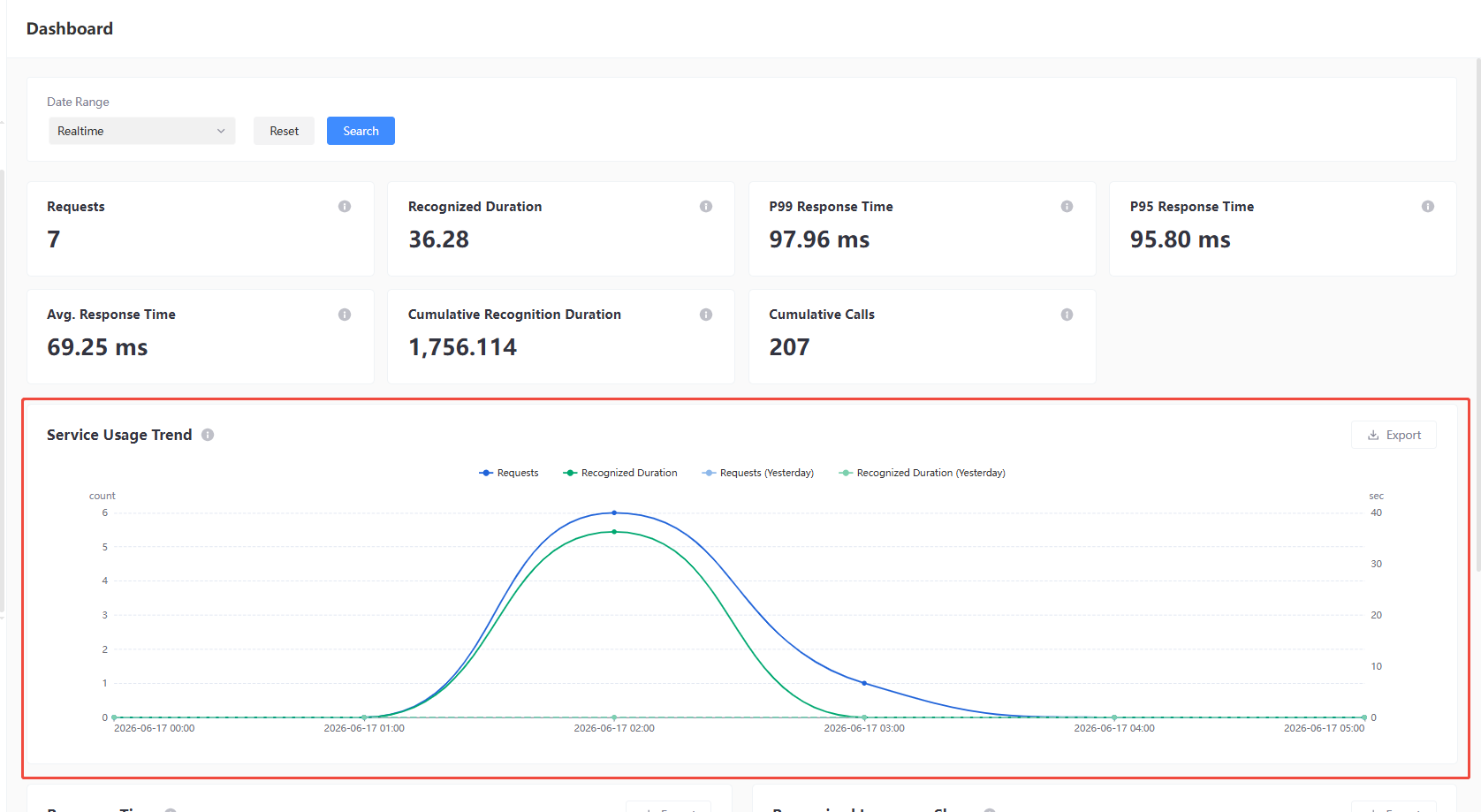Viewport: 1481px width, 812px height.
Task: Toggle Requests series in chart legend
Action: tap(509, 473)
